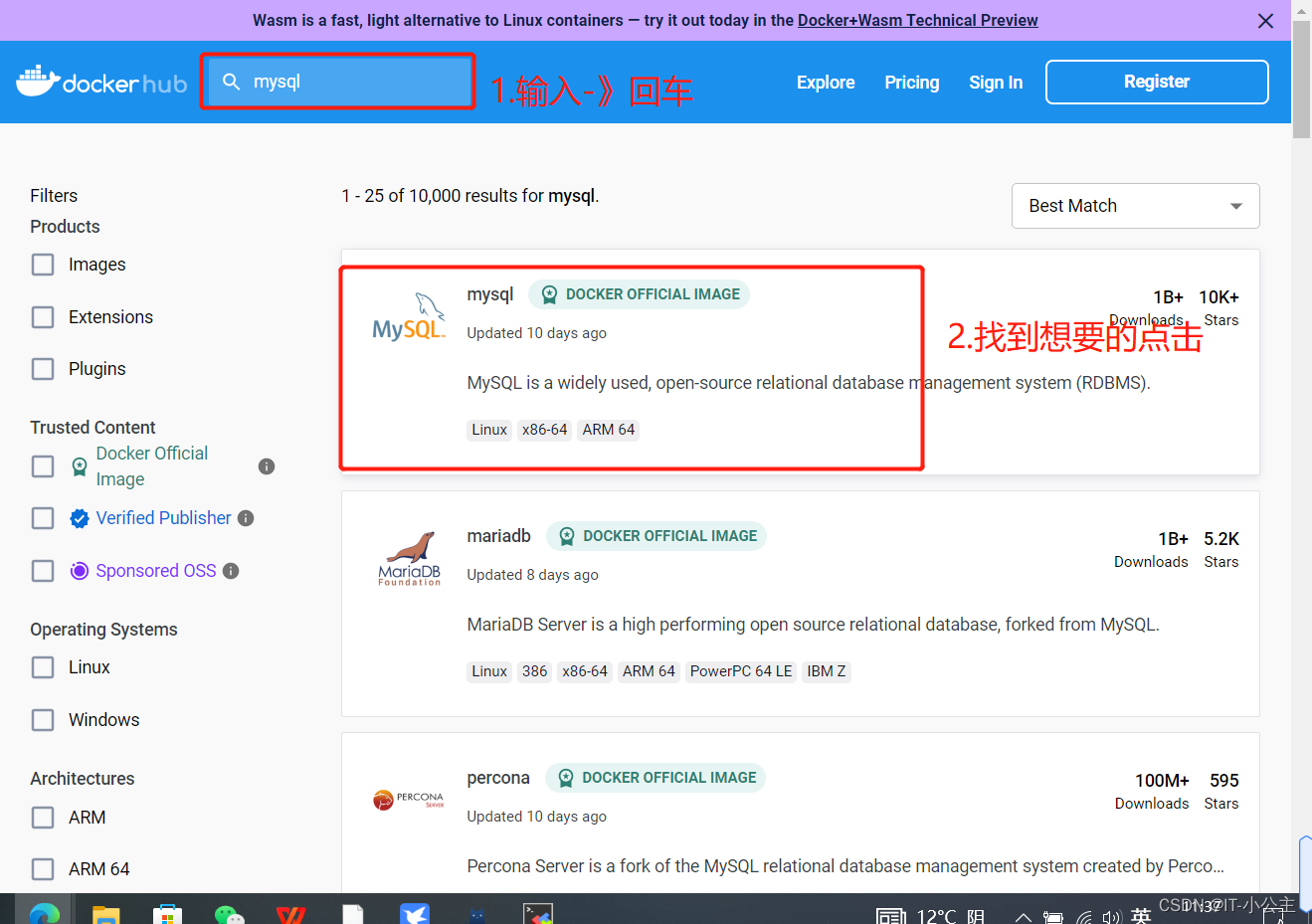This screenshot has width=1312, height=924.
Task: Click into the mysql search input field
Action: [338, 82]
